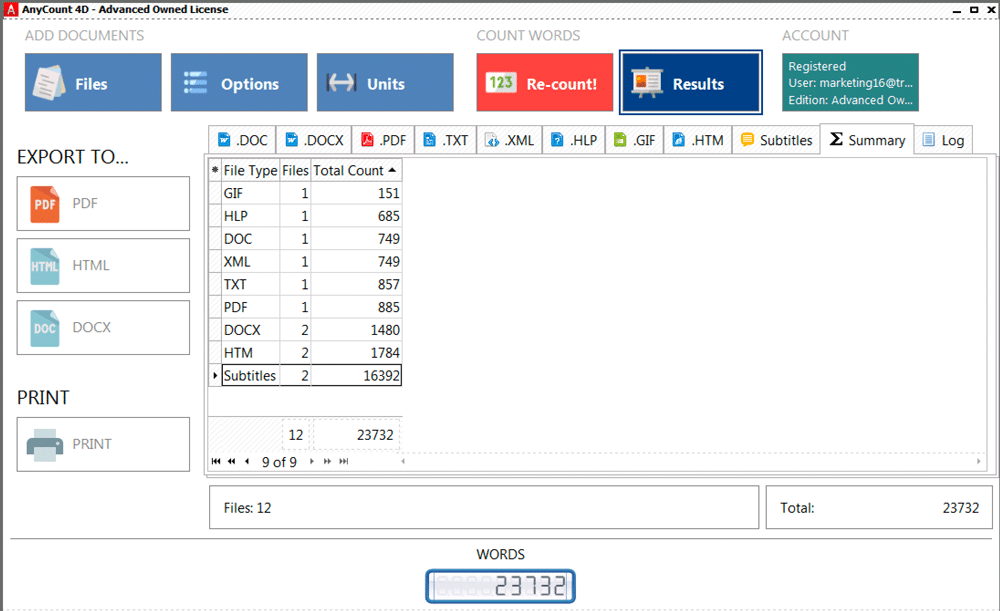Switch to the Subtitles tab

[x=776, y=140]
